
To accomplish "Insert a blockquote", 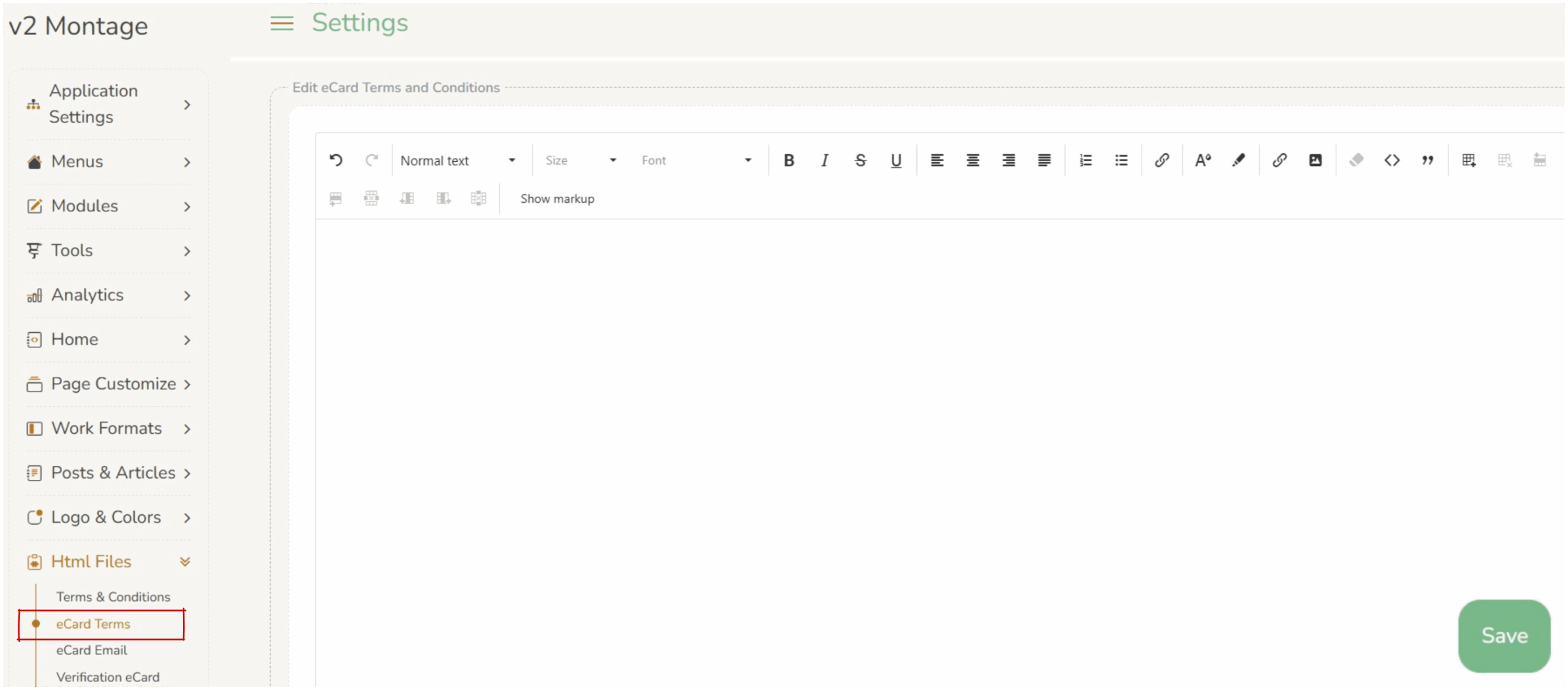I will 1428,161.
